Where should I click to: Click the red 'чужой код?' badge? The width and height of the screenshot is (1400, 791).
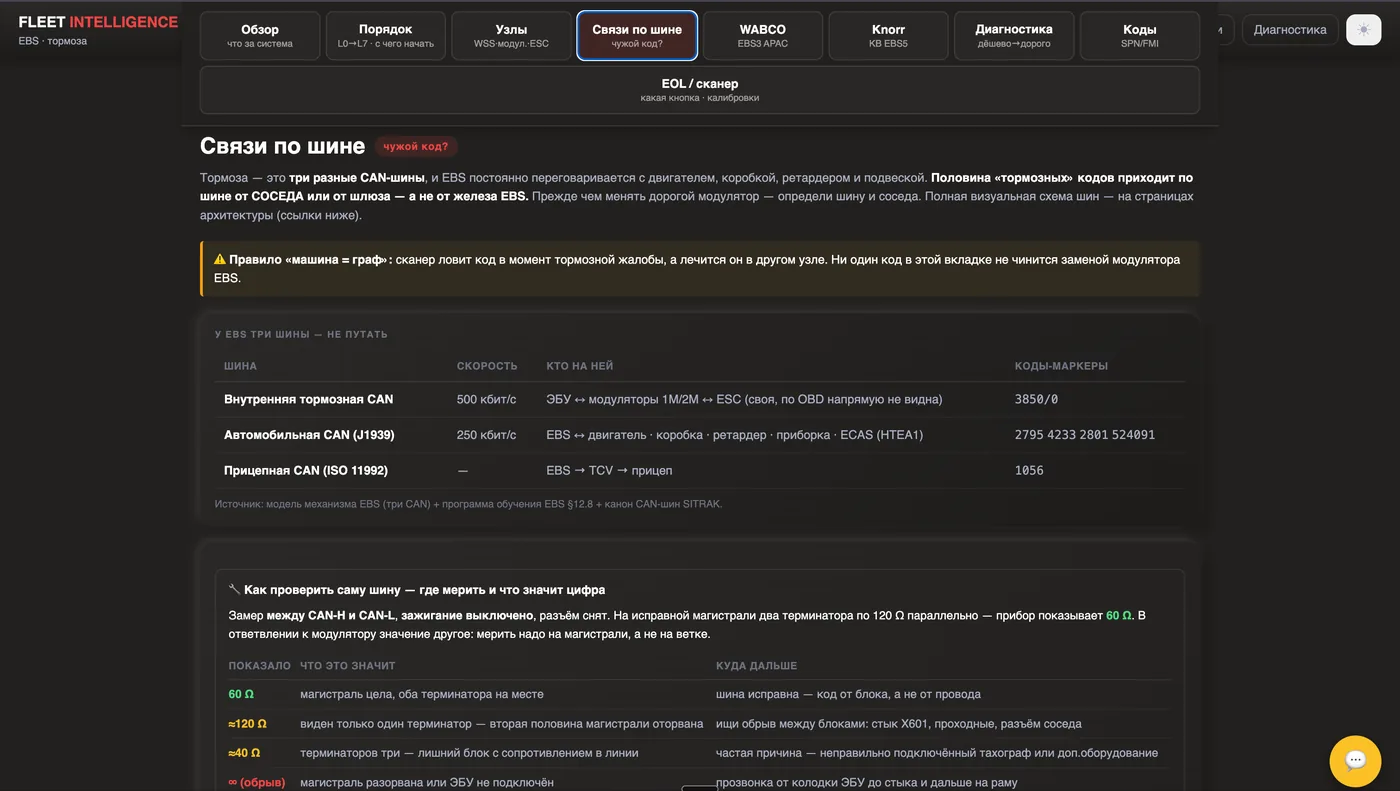(x=416, y=146)
